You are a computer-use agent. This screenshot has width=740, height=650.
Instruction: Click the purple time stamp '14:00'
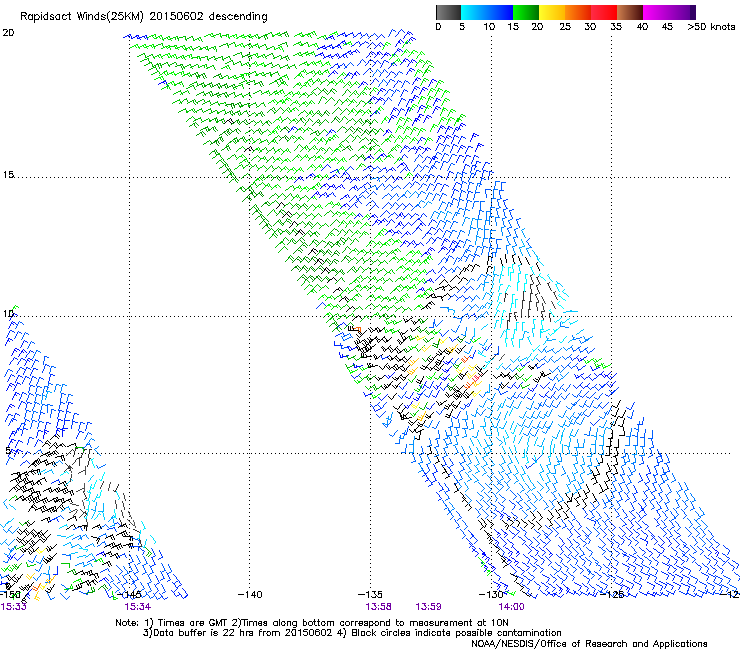tap(512, 607)
